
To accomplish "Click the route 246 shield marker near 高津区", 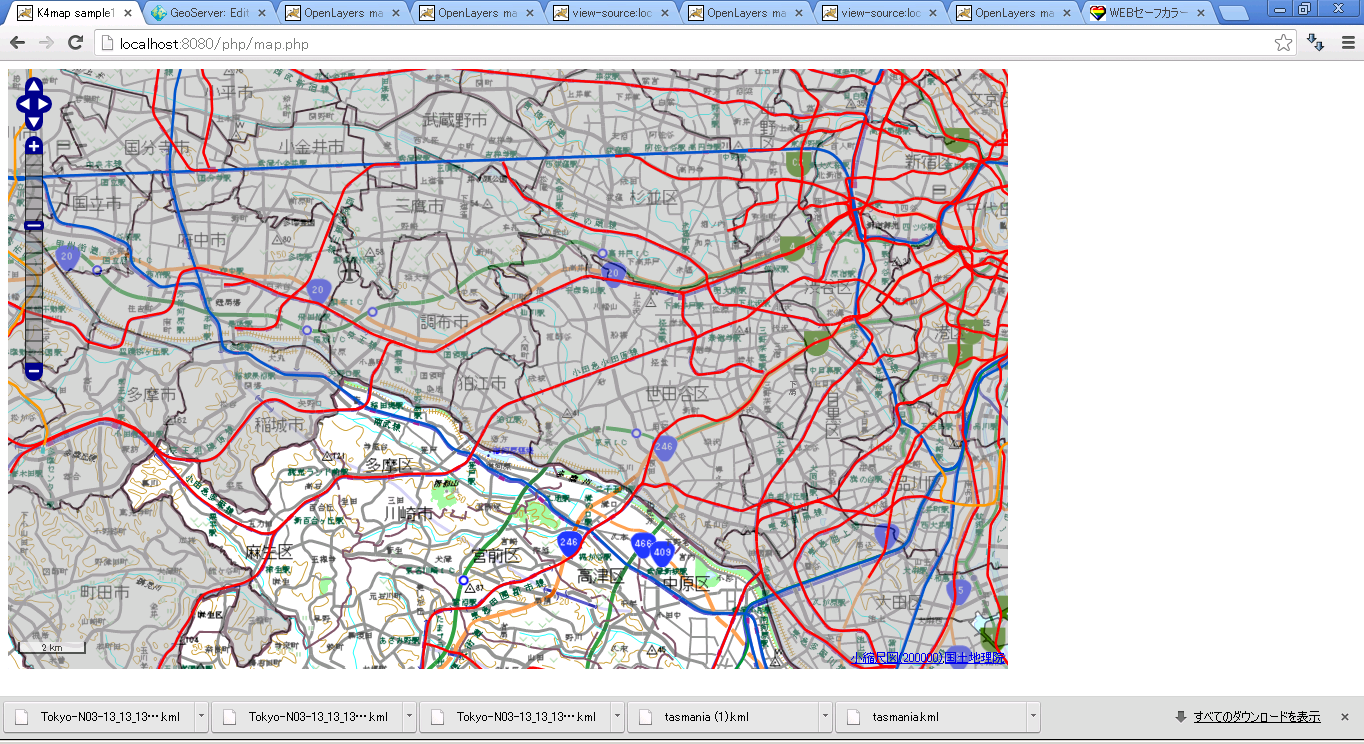I will (569, 543).
